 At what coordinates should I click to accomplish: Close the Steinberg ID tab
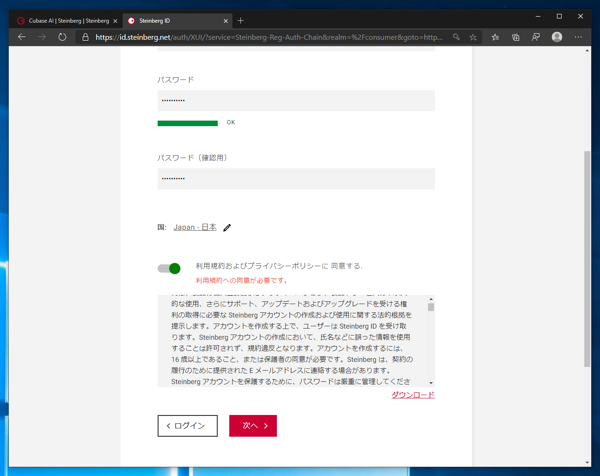coord(226,21)
